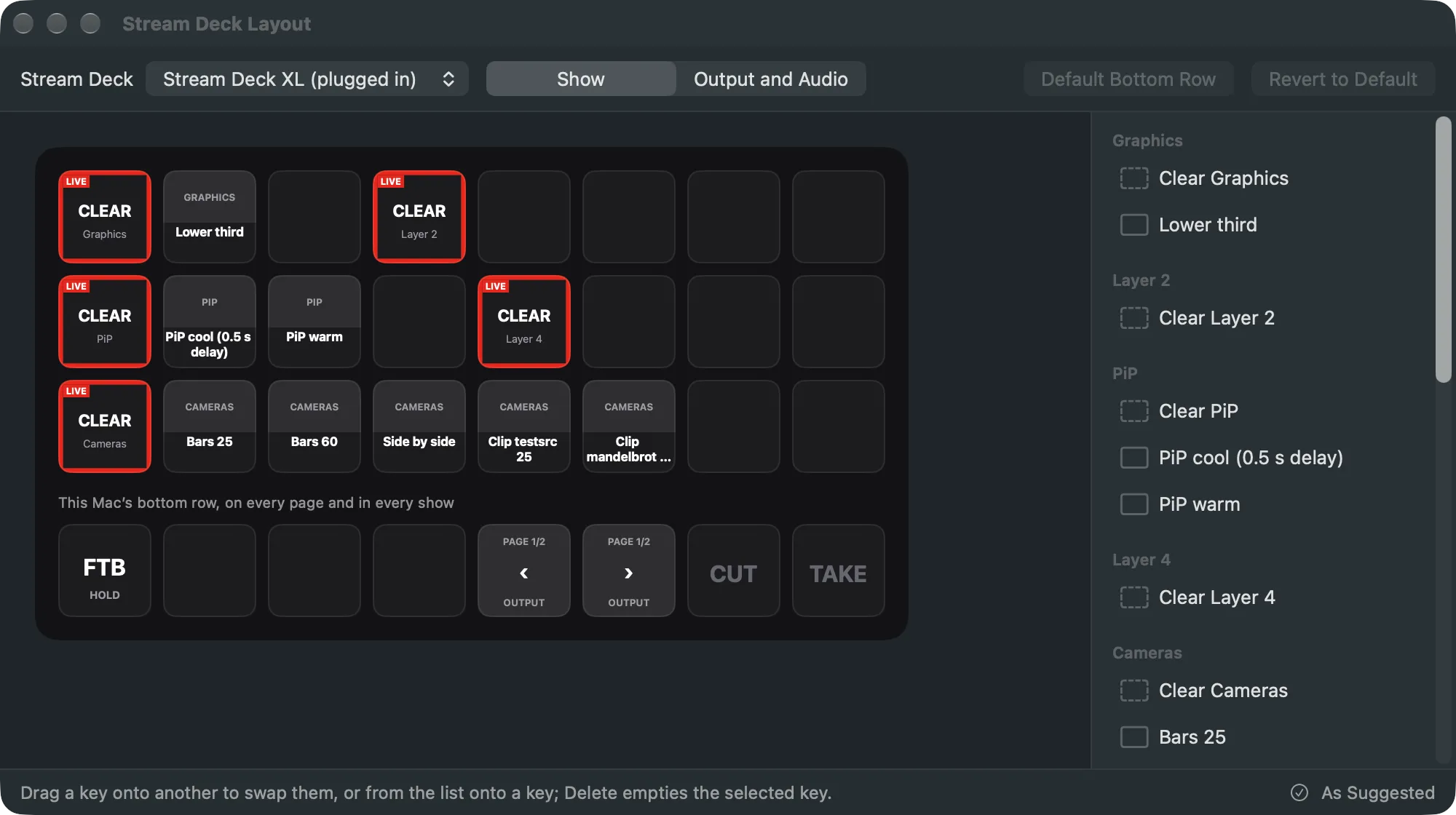
Task: Select the CLEAR Layer 4 key
Action: coord(524,322)
